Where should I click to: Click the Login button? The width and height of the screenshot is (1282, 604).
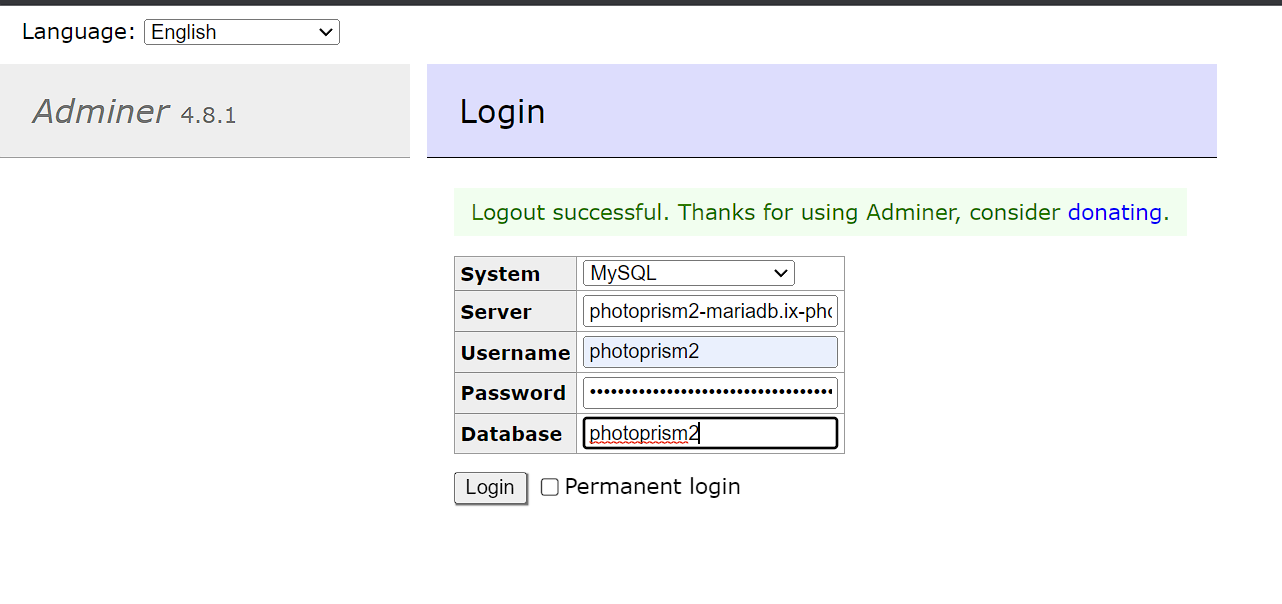click(490, 487)
